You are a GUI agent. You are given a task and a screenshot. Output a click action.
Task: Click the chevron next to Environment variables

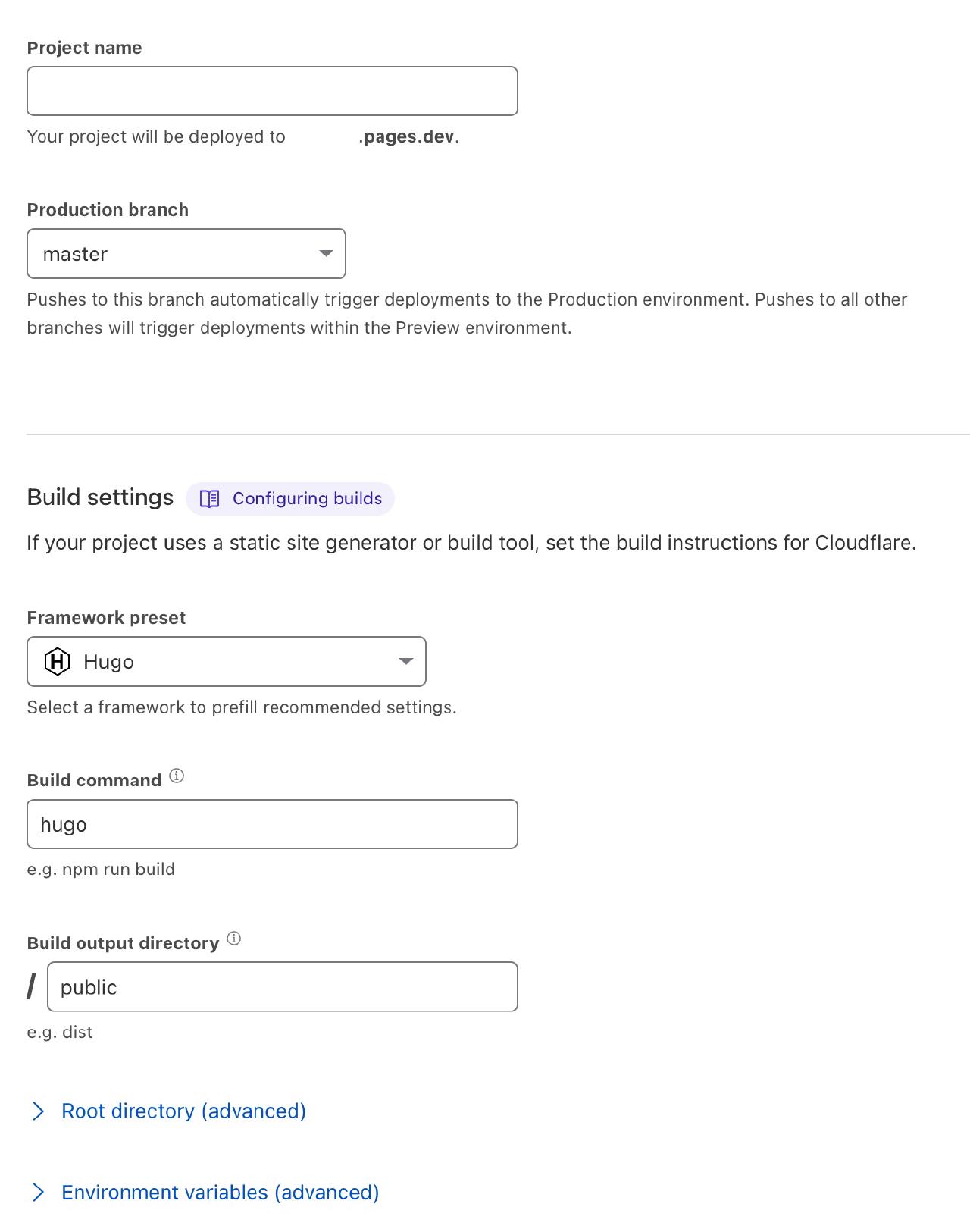[x=38, y=1193]
